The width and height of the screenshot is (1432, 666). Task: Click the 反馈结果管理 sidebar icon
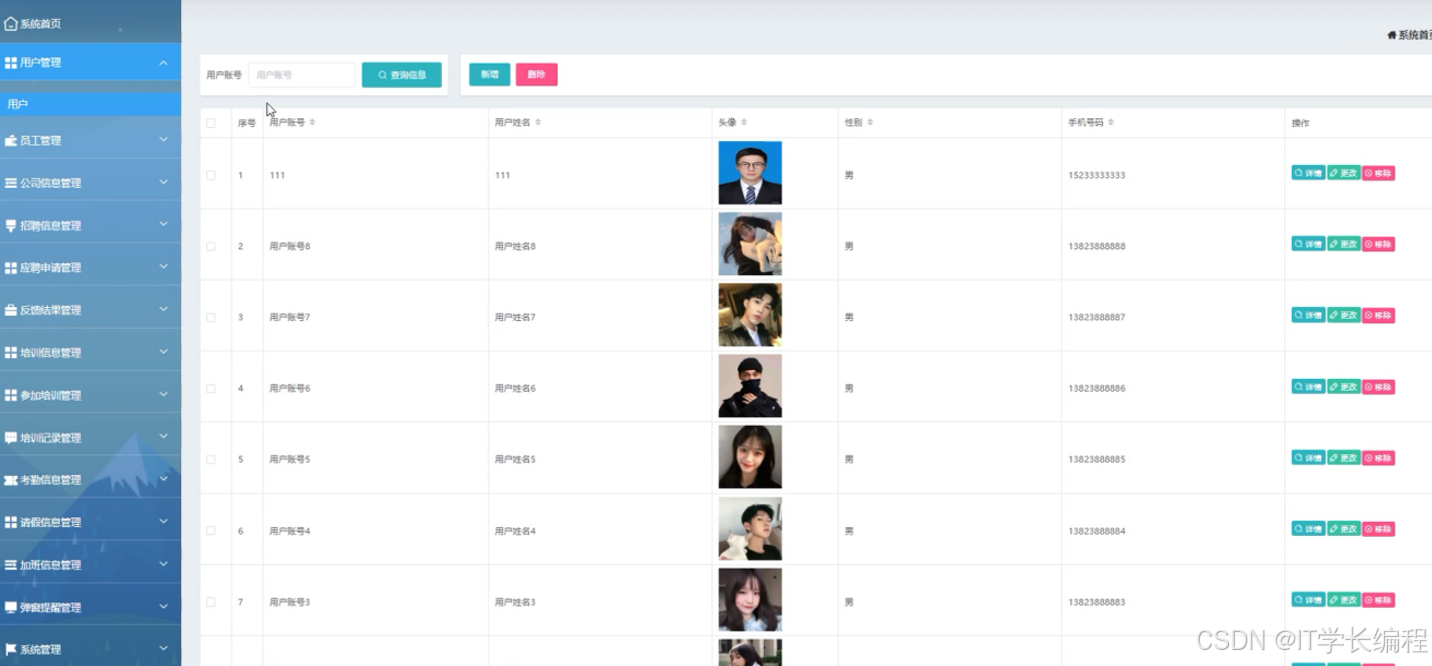[11, 310]
